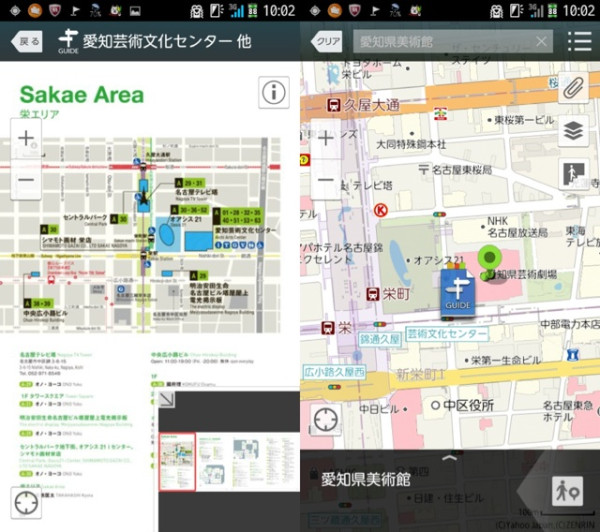Viewport: 600px width, 532px height.
Task: Tap the クリア clear button
Action: coord(326,41)
